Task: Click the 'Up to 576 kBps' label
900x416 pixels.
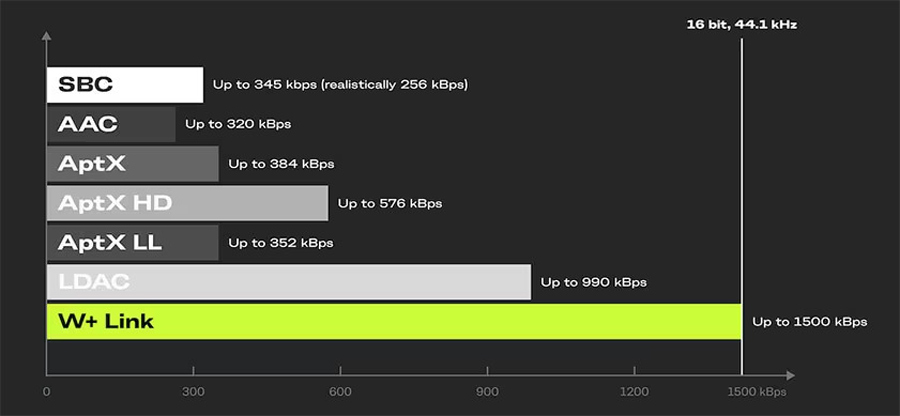Action: point(390,204)
